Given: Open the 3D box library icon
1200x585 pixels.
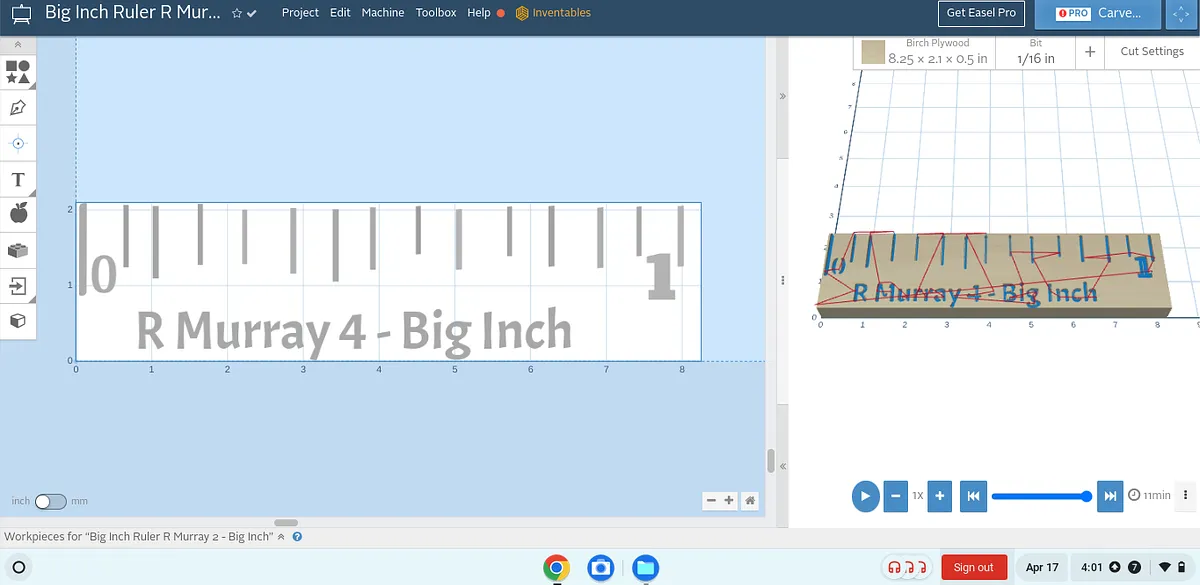Looking at the screenshot, I should click(x=18, y=321).
